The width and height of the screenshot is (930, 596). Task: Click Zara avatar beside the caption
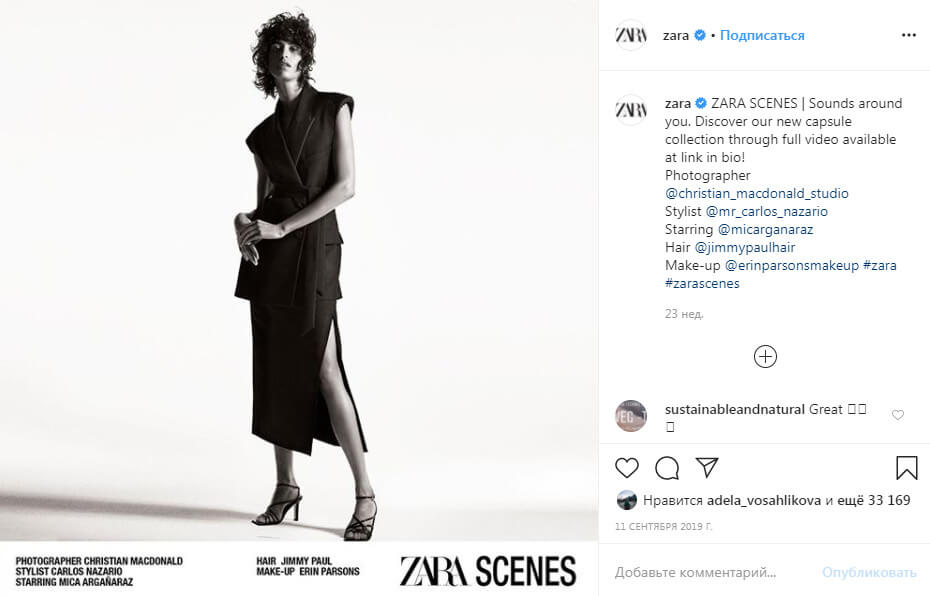click(x=630, y=110)
